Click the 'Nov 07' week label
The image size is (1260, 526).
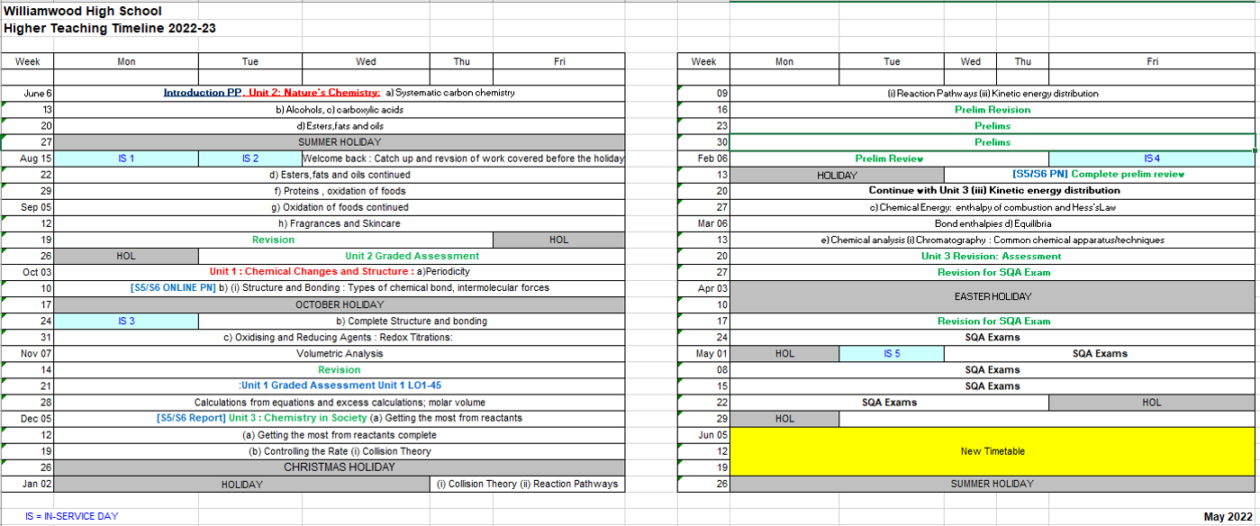coord(28,353)
